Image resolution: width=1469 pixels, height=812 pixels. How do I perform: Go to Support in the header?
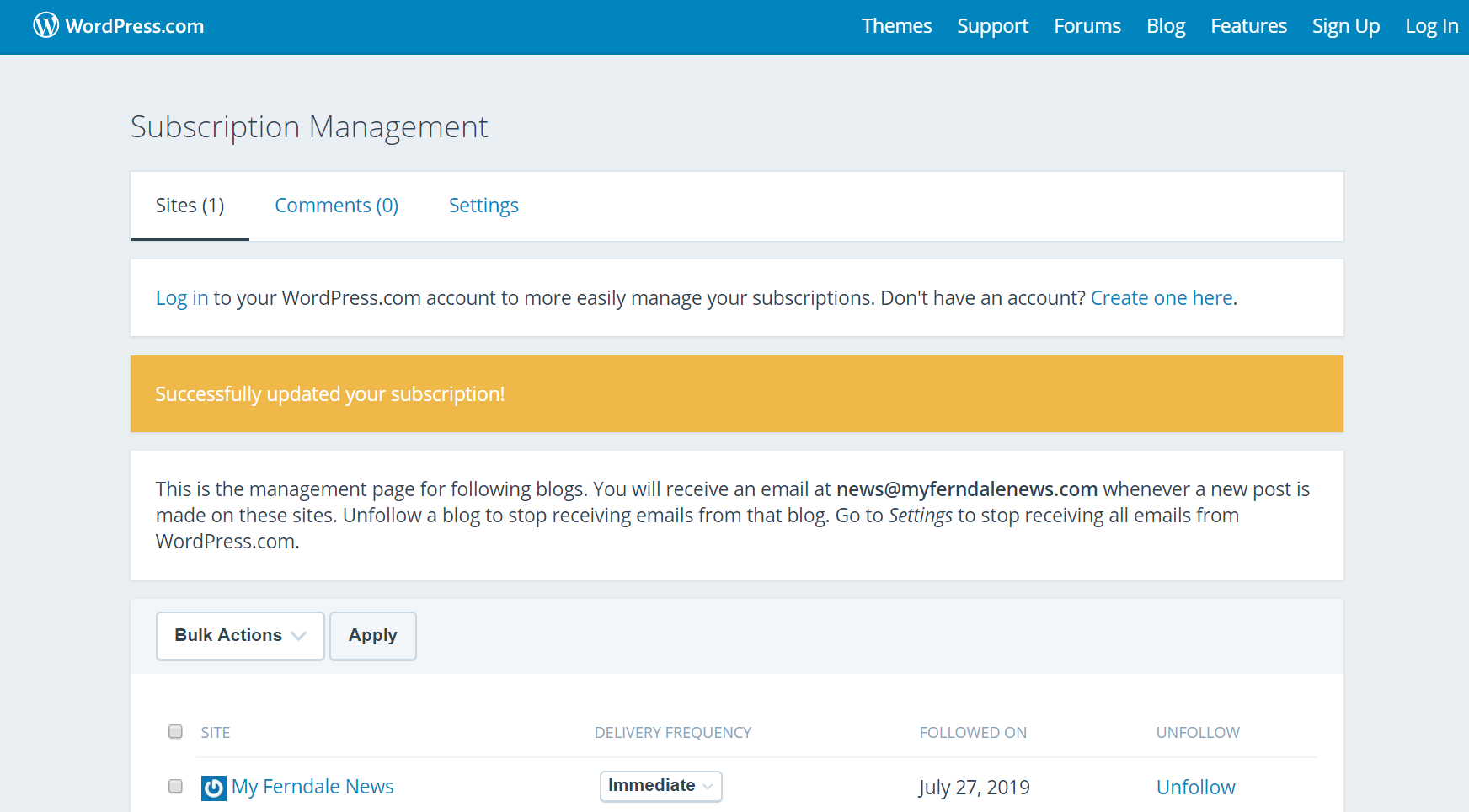point(992,26)
